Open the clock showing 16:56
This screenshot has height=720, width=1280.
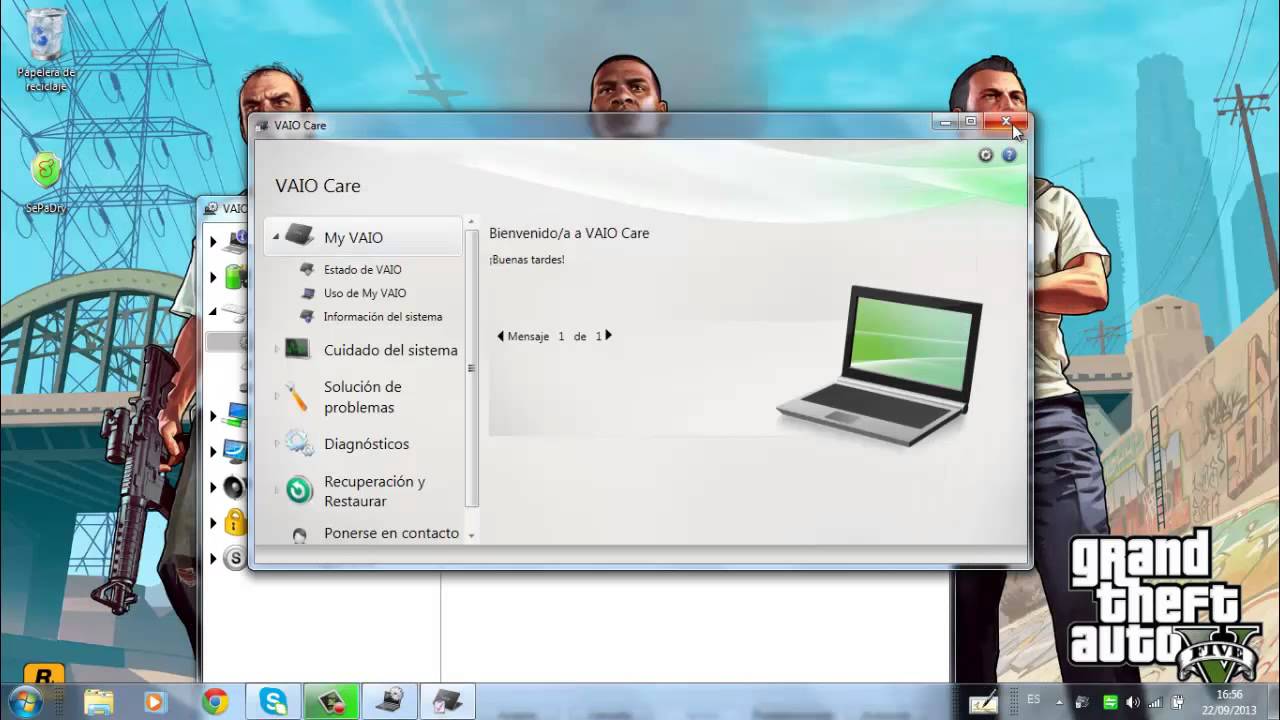coord(1229,702)
